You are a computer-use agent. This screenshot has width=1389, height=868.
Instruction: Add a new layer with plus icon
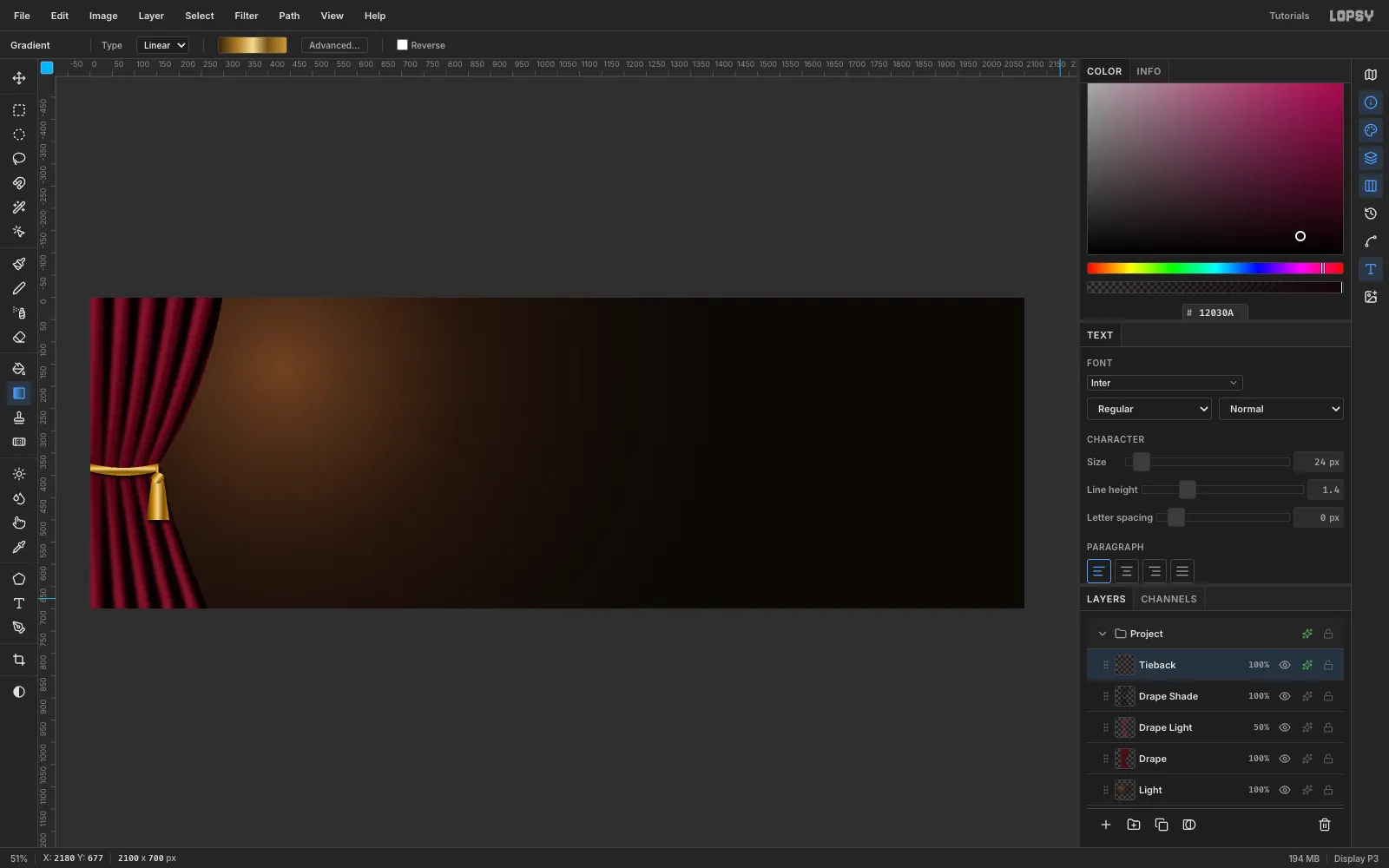[1106, 825]
